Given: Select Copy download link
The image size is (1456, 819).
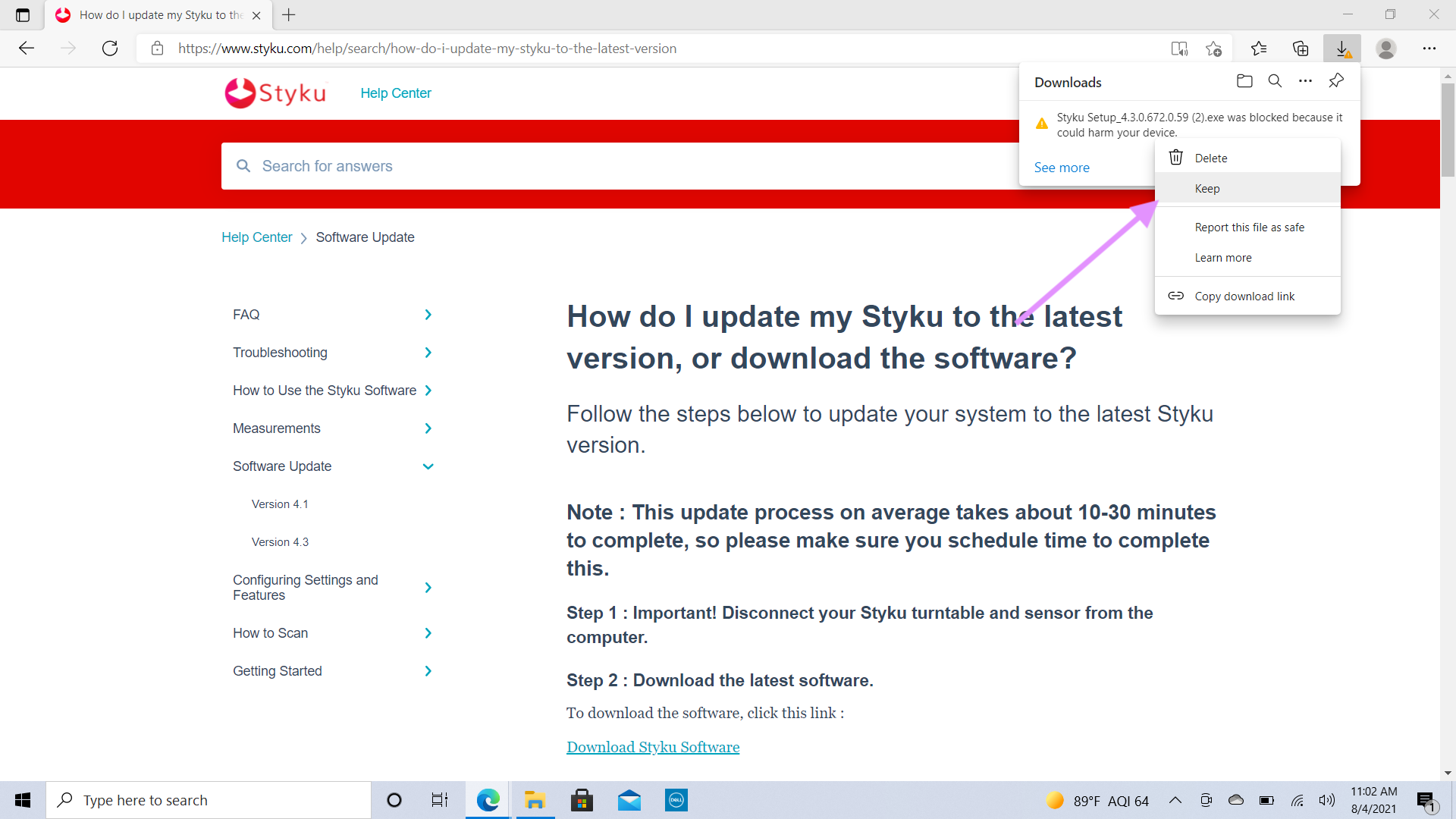Looking at the screenshot, I should (x=1247, y=296).
